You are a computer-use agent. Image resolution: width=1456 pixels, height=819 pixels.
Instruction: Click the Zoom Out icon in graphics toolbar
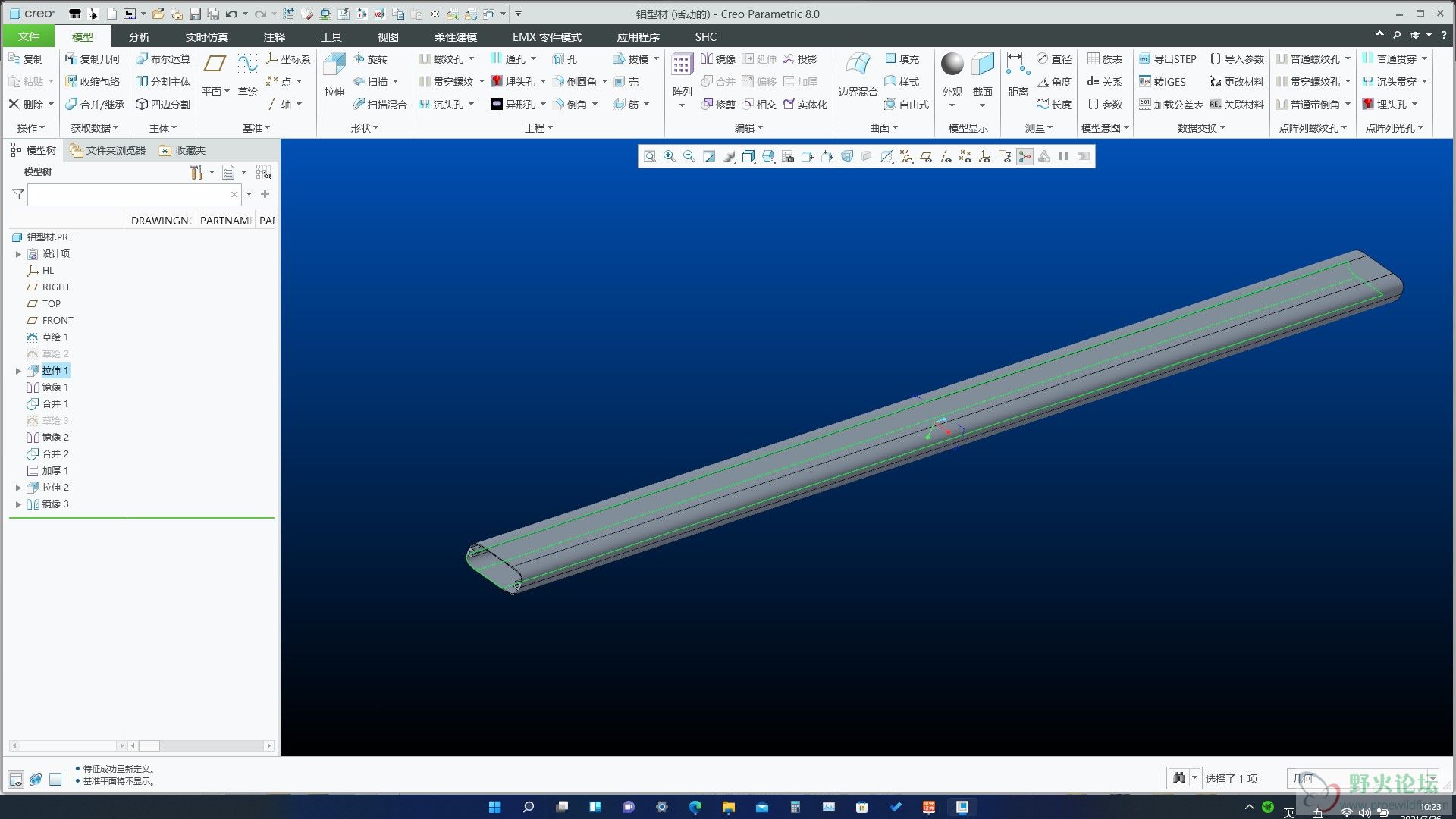(689, 157)
